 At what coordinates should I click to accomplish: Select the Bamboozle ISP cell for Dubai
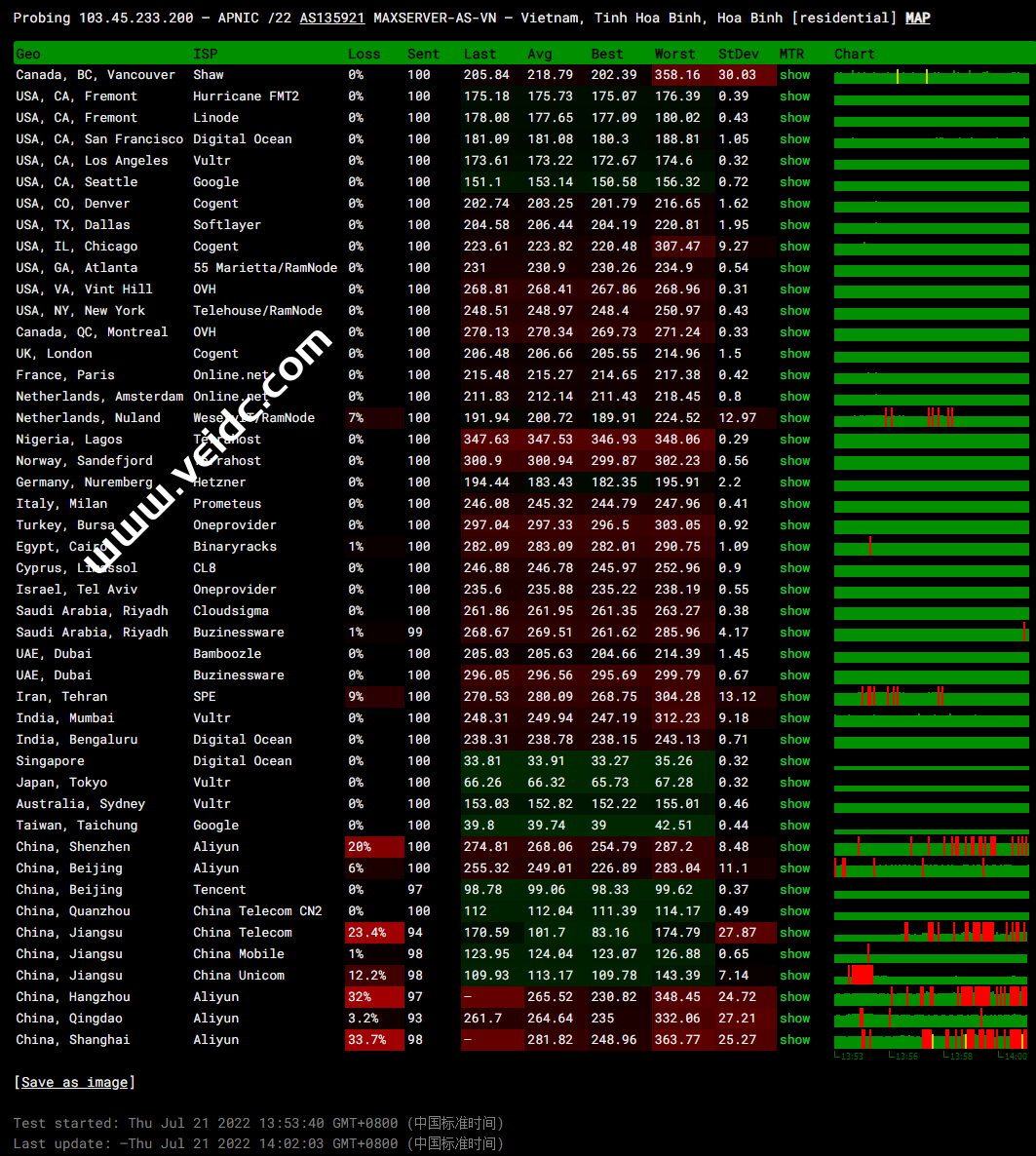227,654
